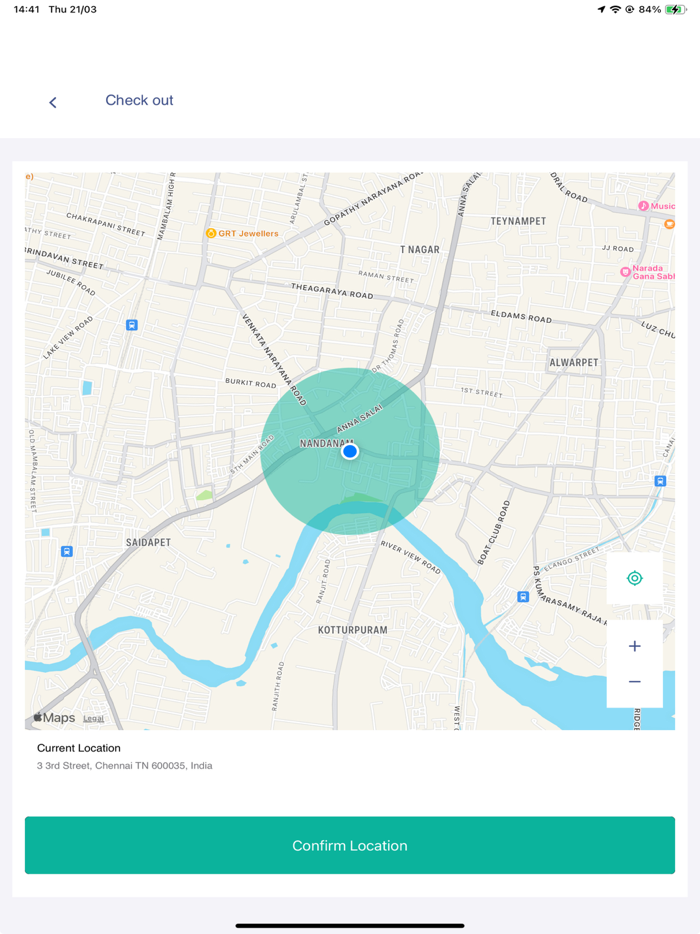This screenshot has height=934, width=700.
Task: Tap the ALWARPET label on map
Action: [574, 363]
